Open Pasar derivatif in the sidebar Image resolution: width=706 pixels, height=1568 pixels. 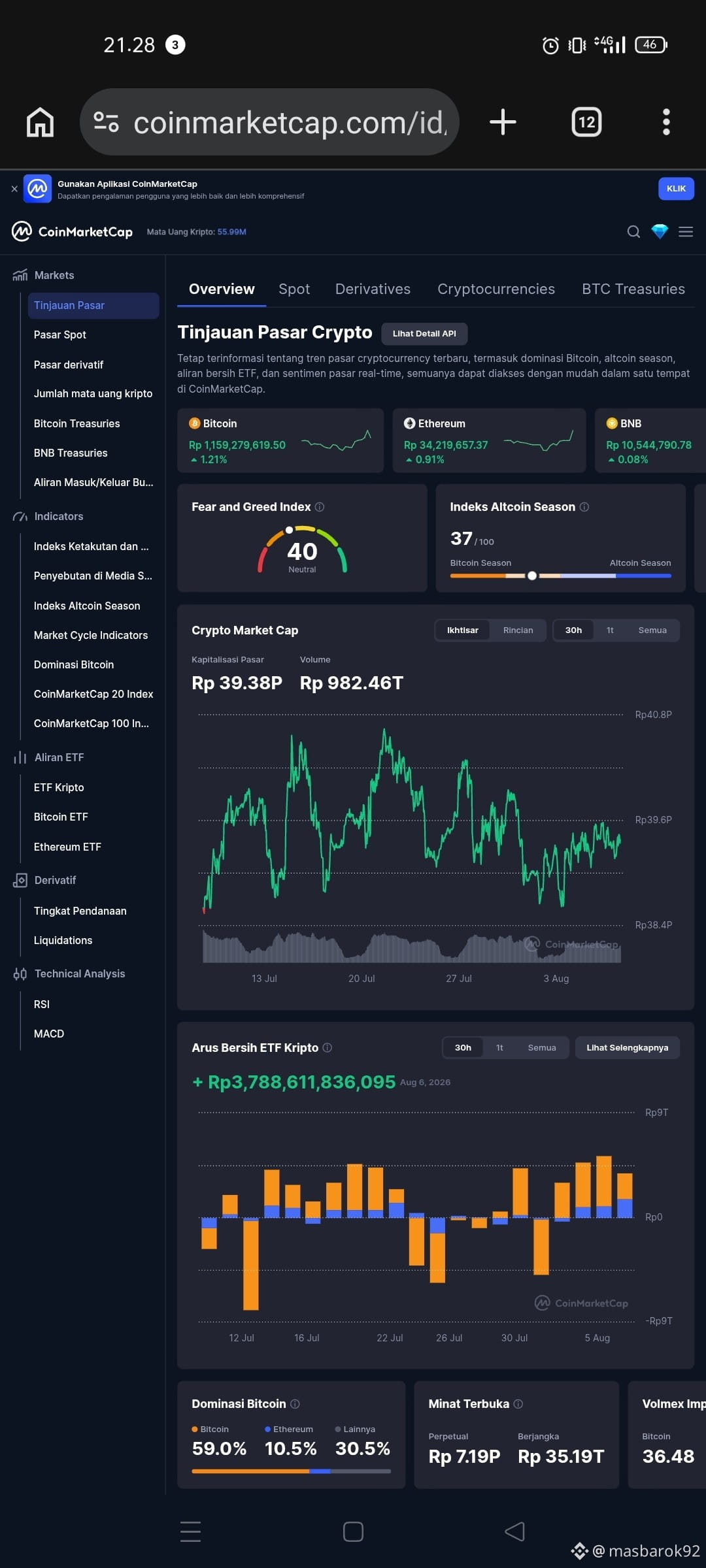(x=69, y=365)
